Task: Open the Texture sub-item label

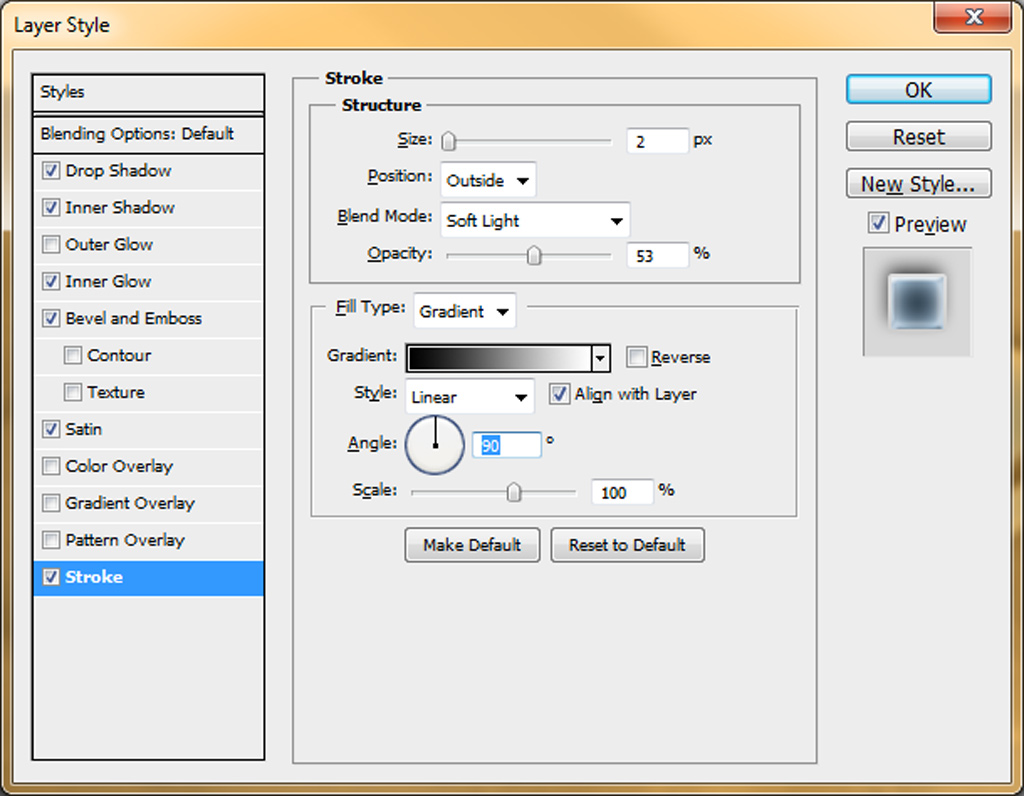Action: (x=116, y=392)
